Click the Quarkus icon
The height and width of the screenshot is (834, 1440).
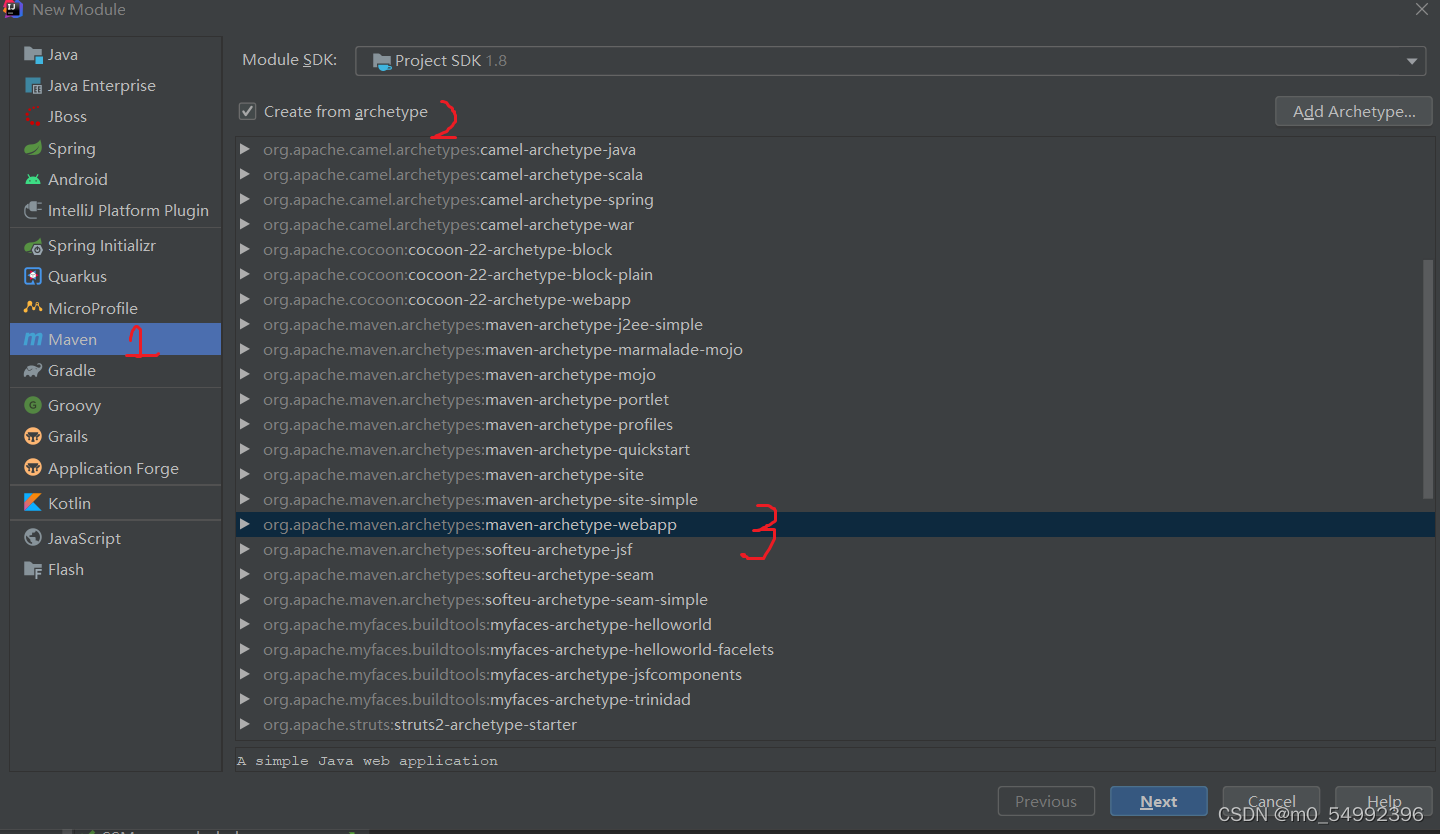pyautogui.click(x=33, y=277)
